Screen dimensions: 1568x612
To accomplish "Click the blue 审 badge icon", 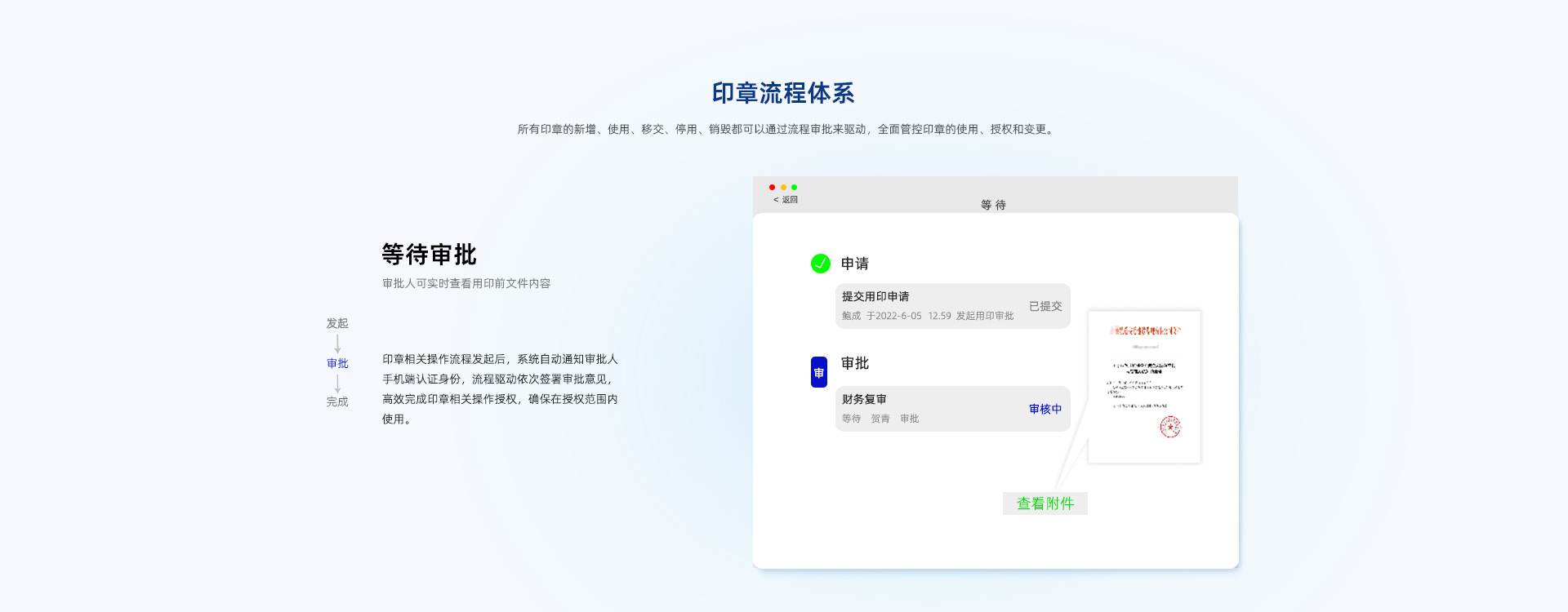I will (819, 372).
